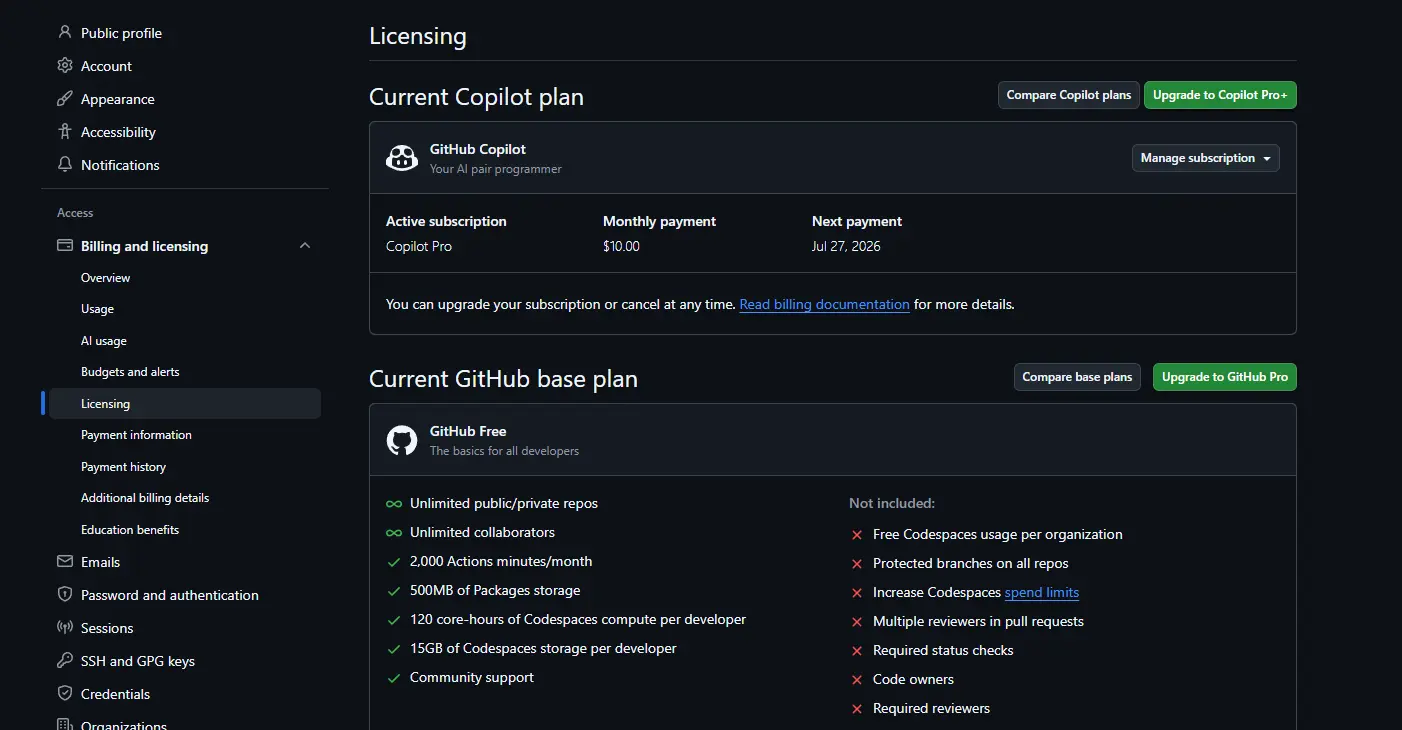Open the AI usage page
1402x730 pixels.
tap(104, 341)
